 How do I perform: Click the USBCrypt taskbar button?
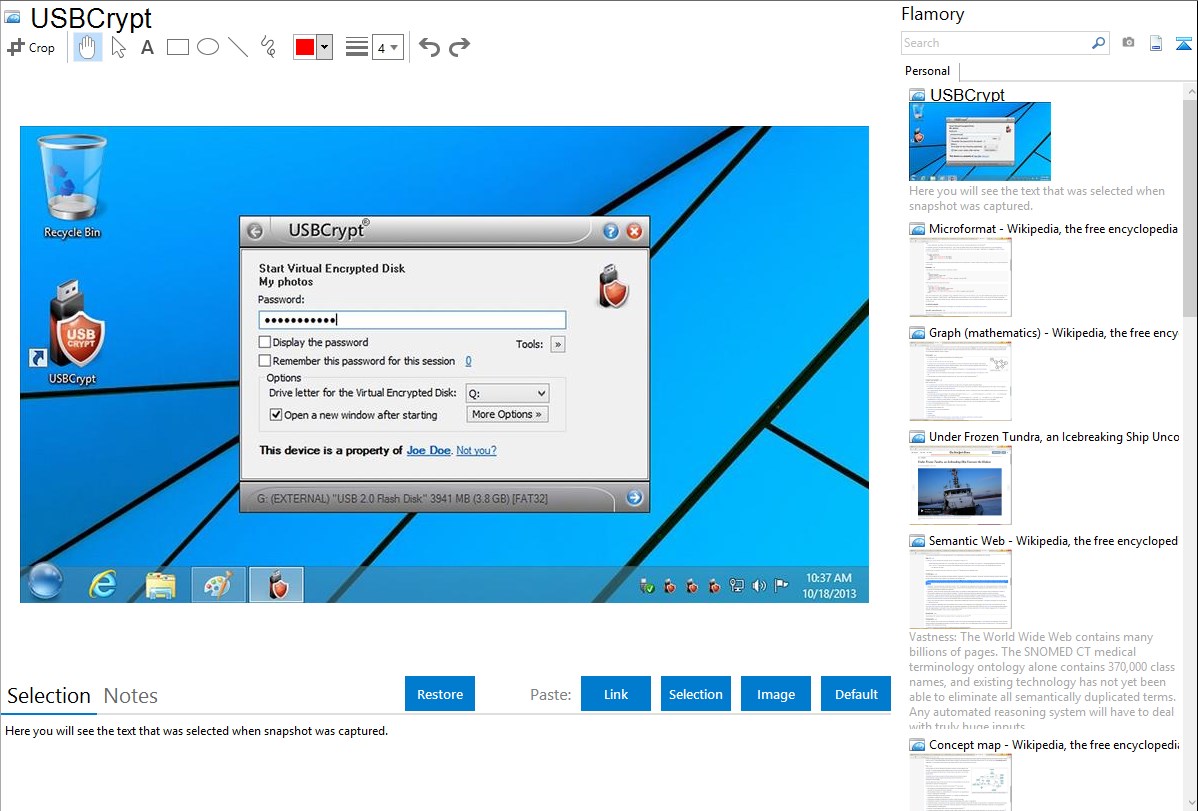click(x=277, y=585)
